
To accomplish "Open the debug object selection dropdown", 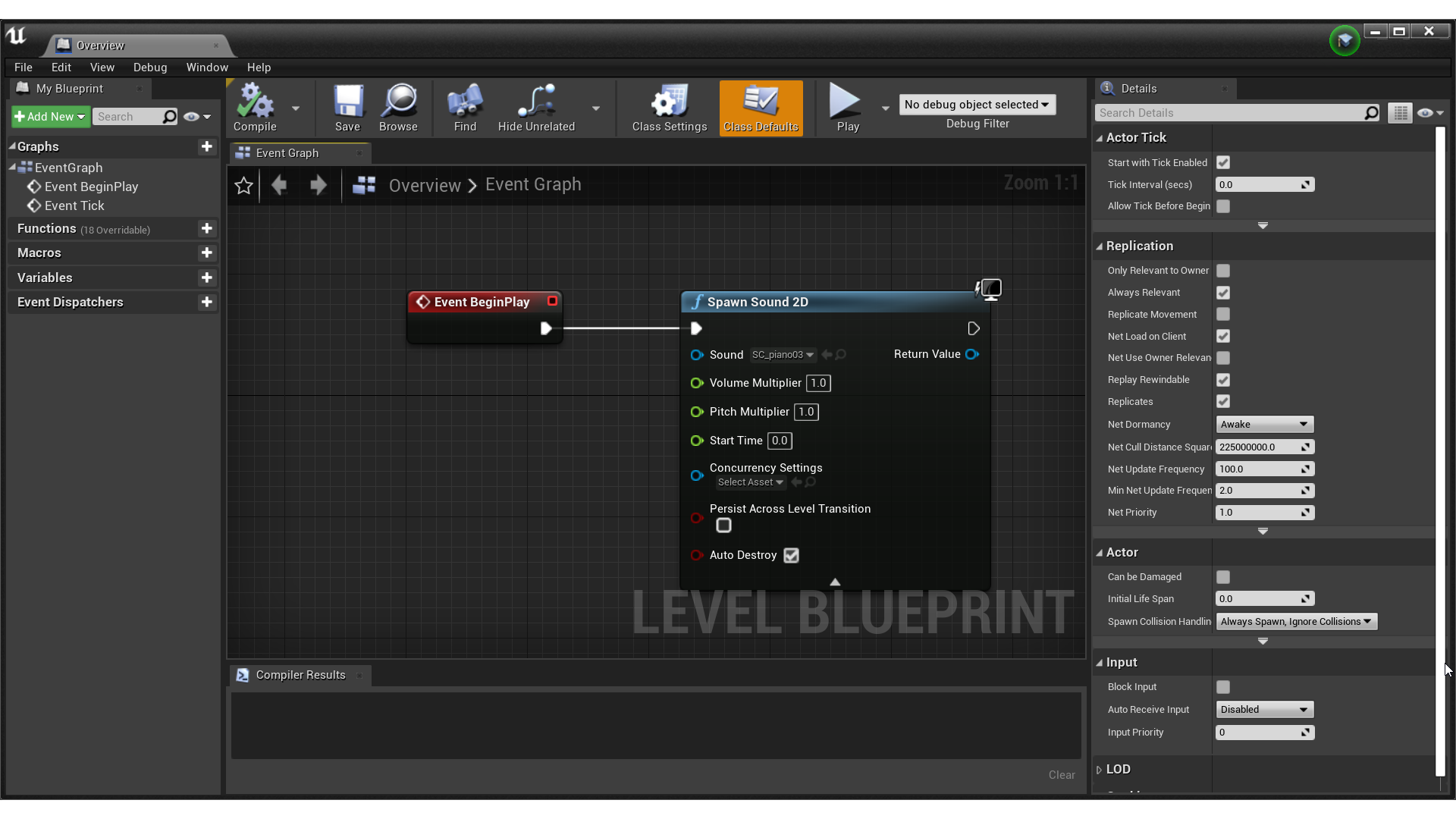I will pos(977,105).
